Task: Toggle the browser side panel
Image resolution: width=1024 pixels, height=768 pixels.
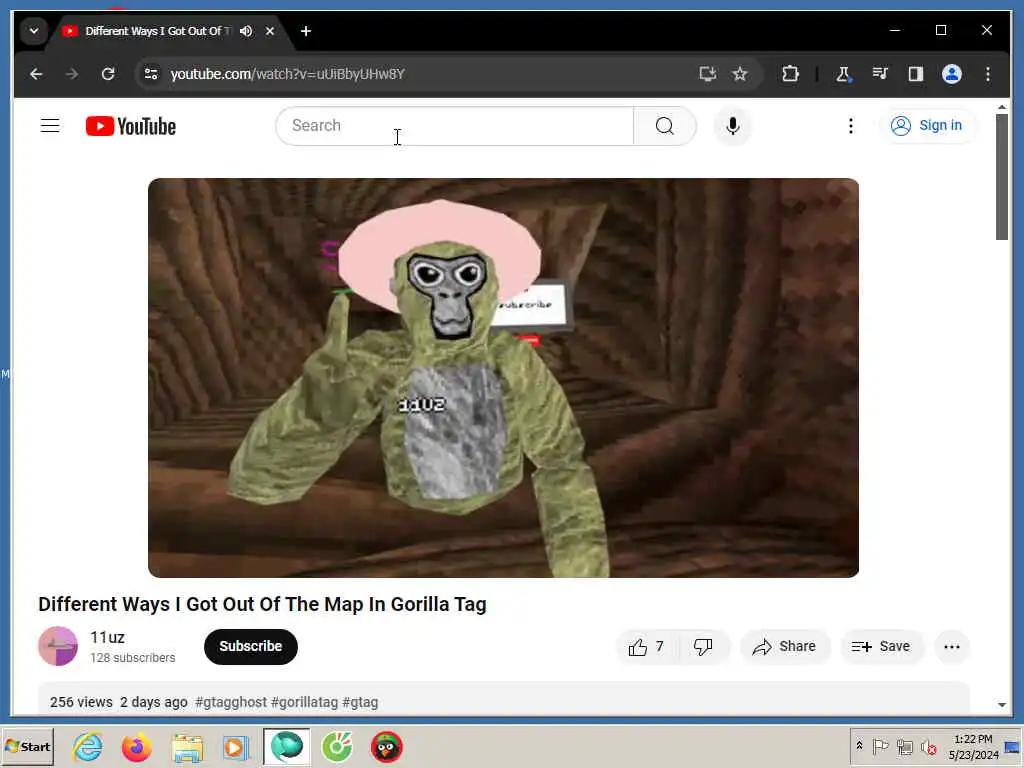Action: tap(916, 74)
